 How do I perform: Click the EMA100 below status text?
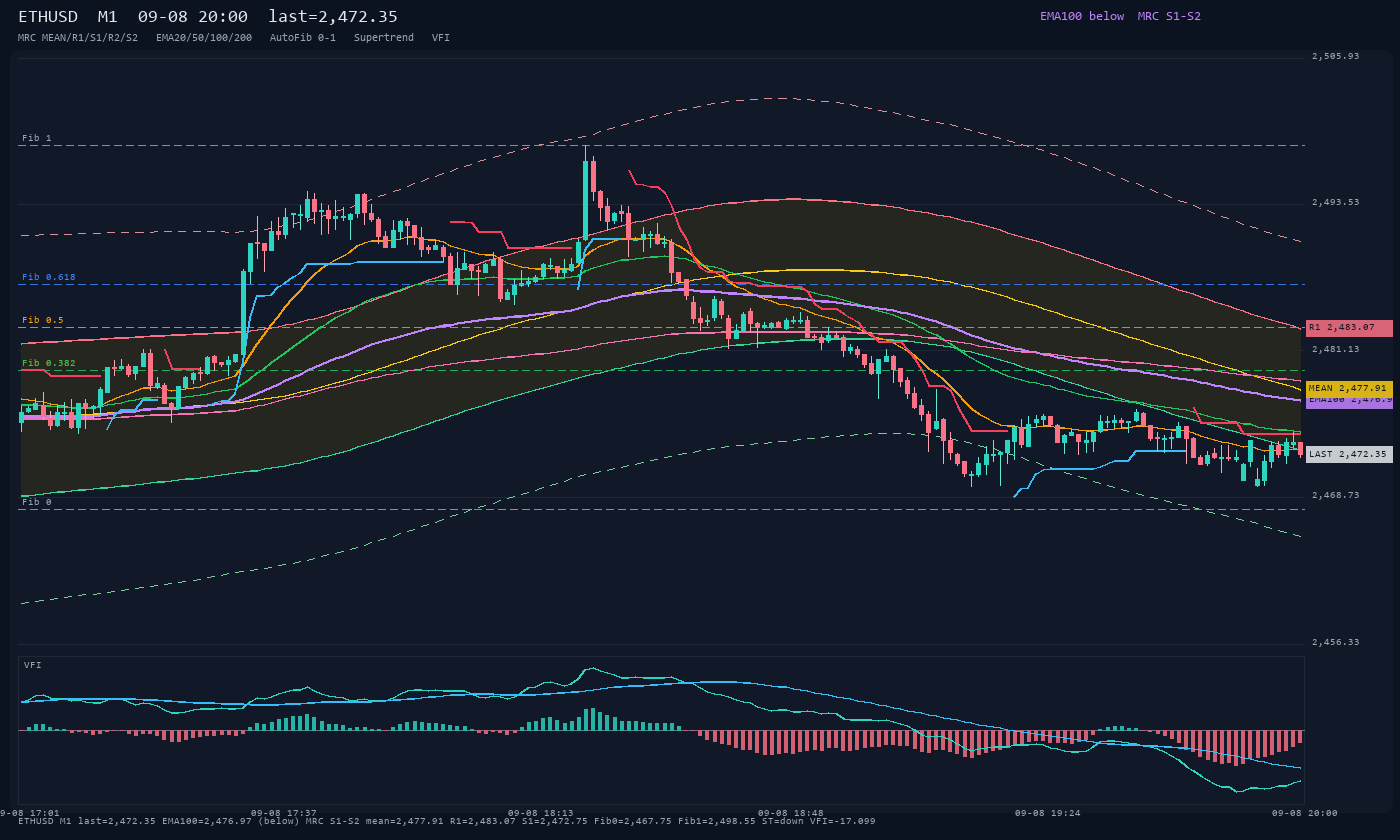[1082, 16]
